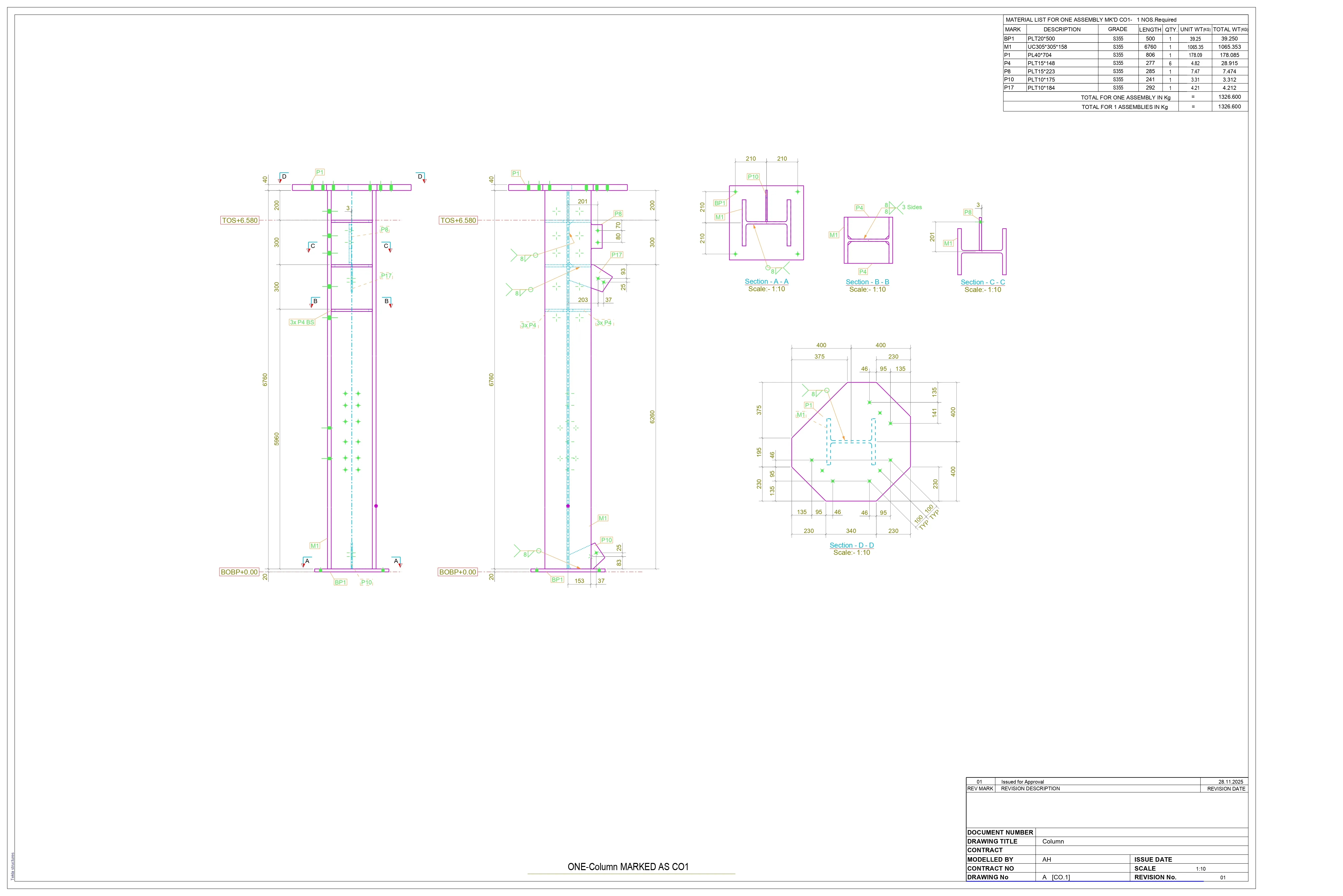Screen dimensions: 1343x896
Task: Select the "3 Sides" weld note
Action: [912, 207]
